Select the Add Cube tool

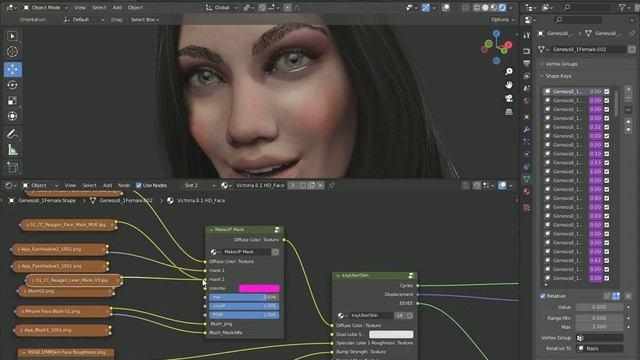(x=12, y=167)
